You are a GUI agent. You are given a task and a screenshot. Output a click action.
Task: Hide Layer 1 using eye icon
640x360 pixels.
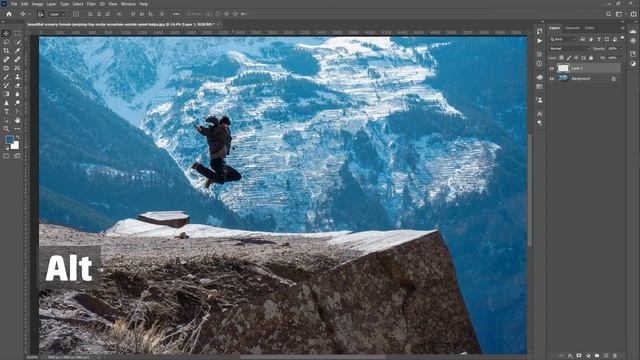pos(552,68)
